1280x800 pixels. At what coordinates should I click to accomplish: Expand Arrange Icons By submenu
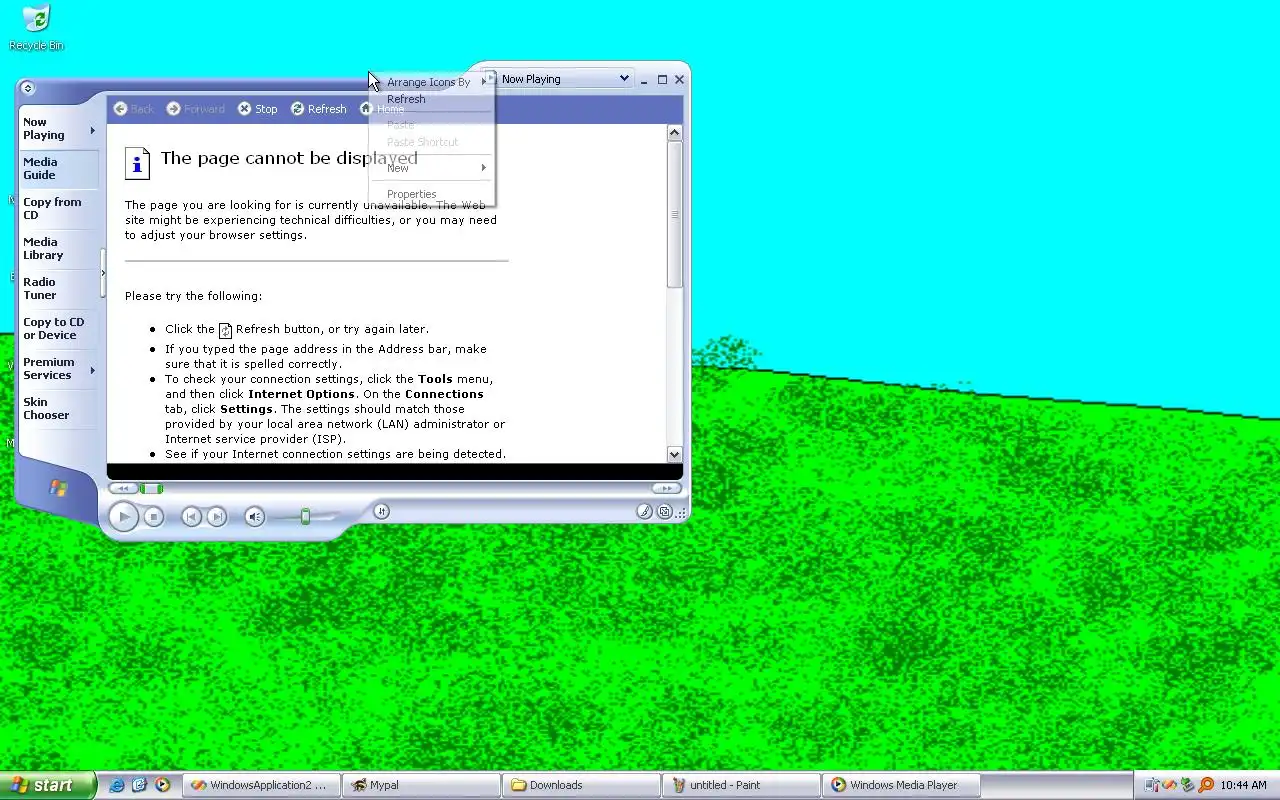pos(432,82)
